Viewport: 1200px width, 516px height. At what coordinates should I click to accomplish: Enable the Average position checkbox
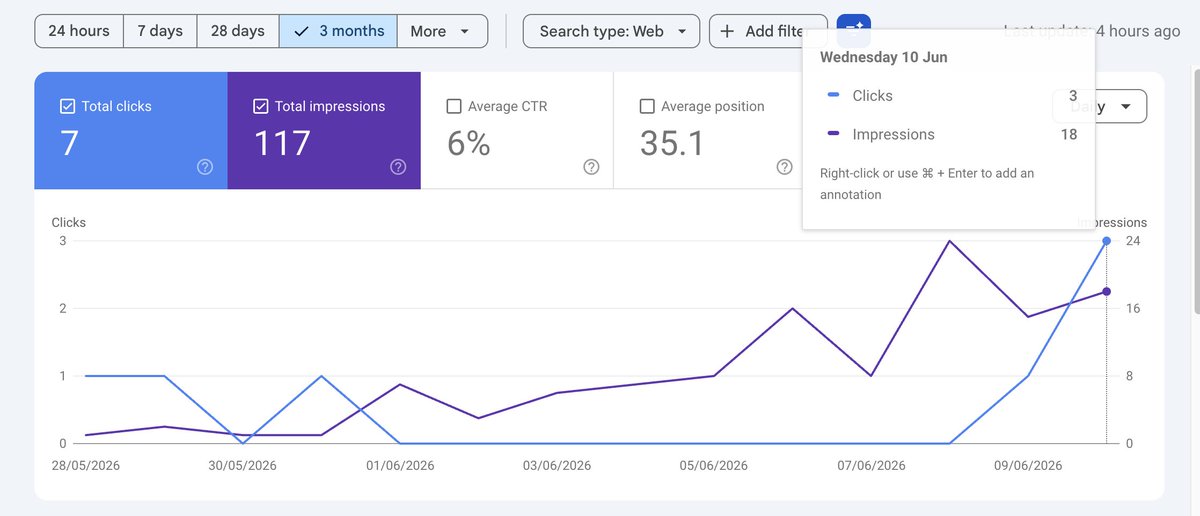647,106
